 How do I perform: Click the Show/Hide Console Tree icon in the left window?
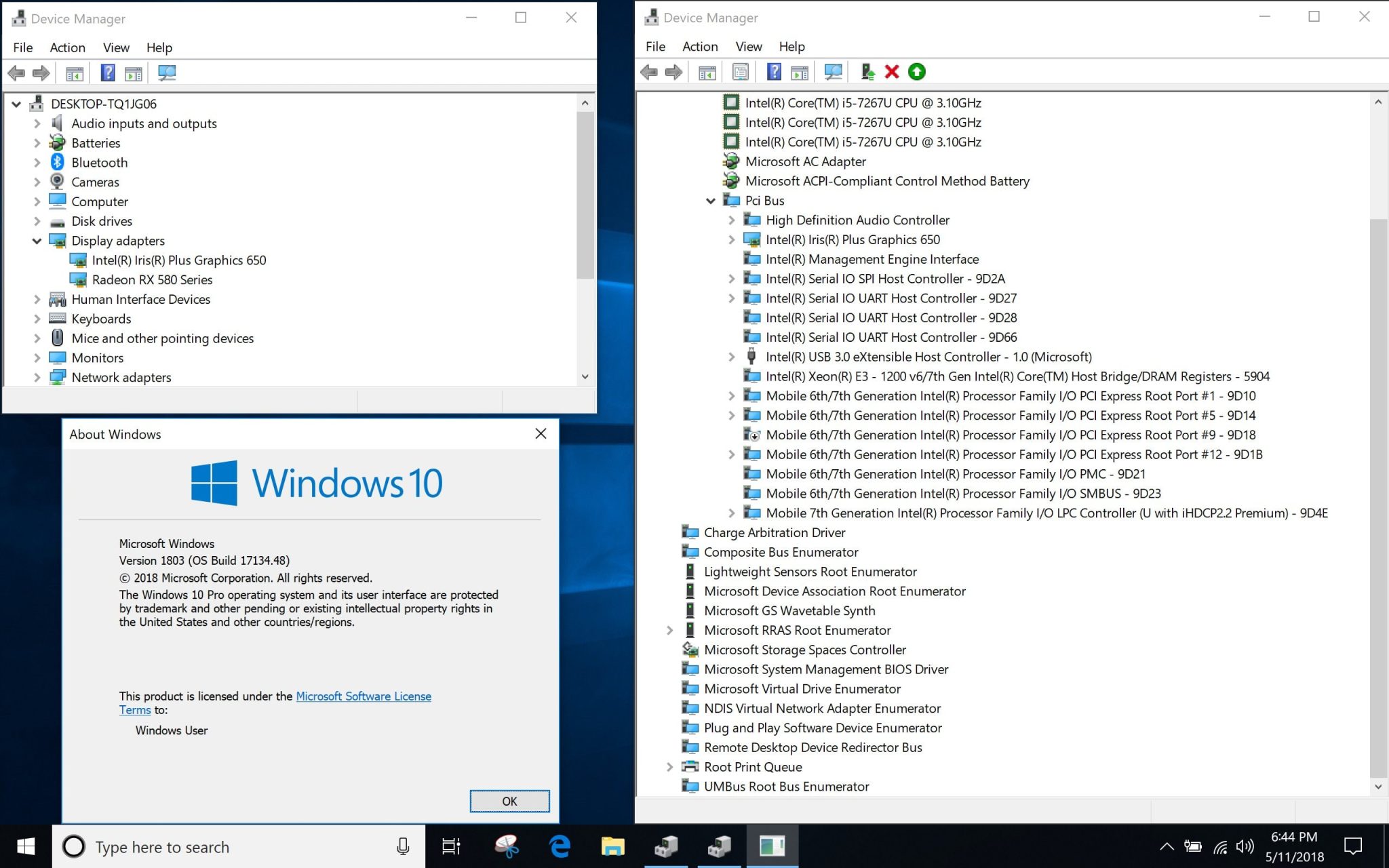[75, 73]
